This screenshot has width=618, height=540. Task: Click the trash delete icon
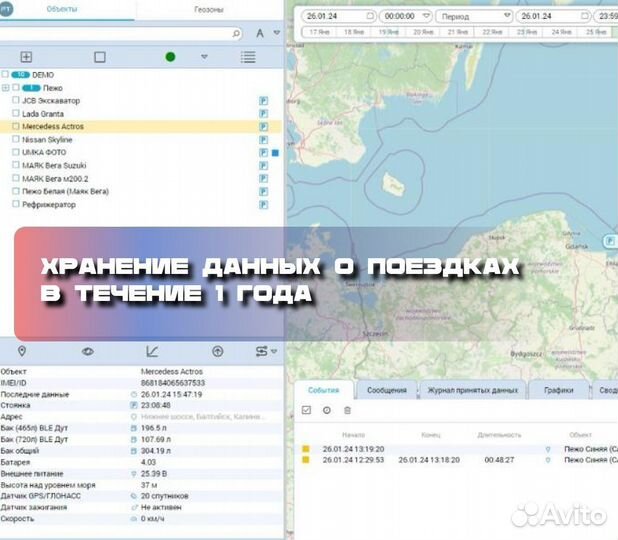tap(347, 410)
